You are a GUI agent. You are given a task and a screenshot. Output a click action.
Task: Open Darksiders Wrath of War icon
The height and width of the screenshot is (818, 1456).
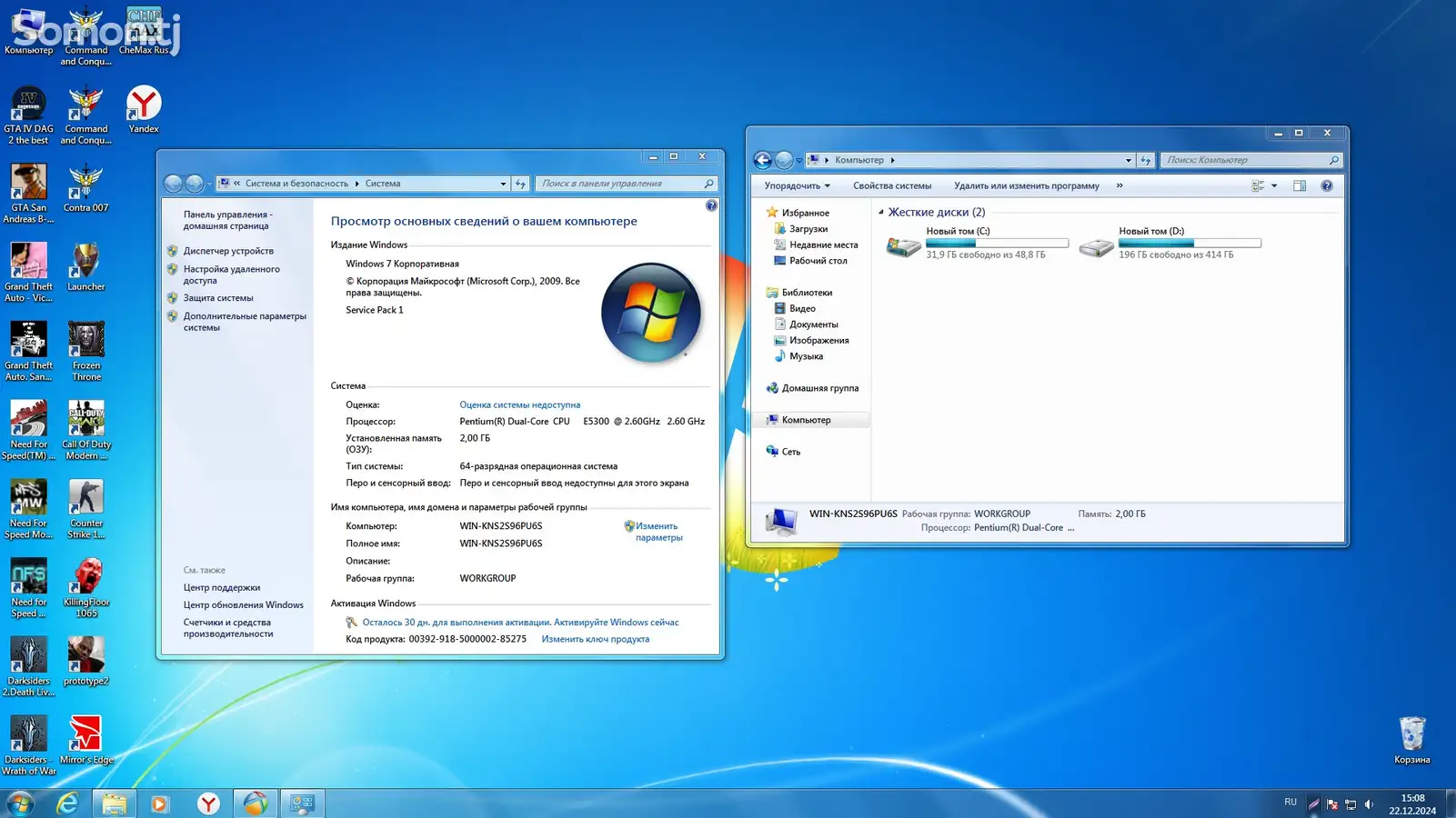(x=28, y=745)
